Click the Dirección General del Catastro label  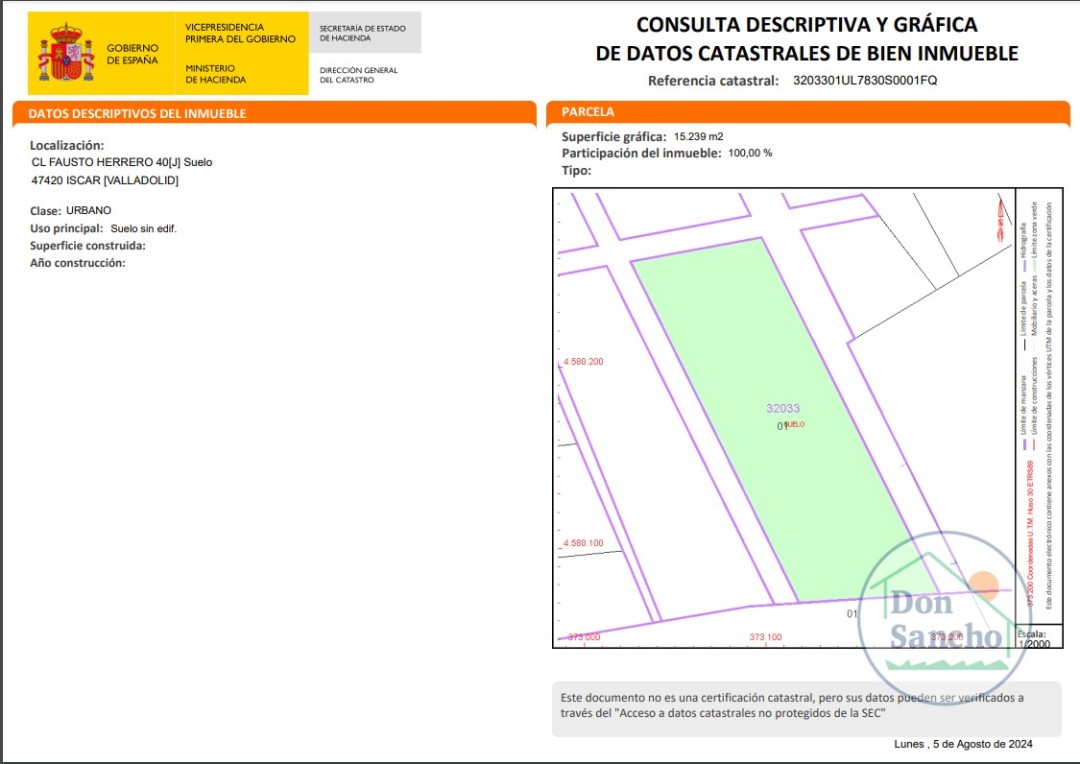pos(358,75)
